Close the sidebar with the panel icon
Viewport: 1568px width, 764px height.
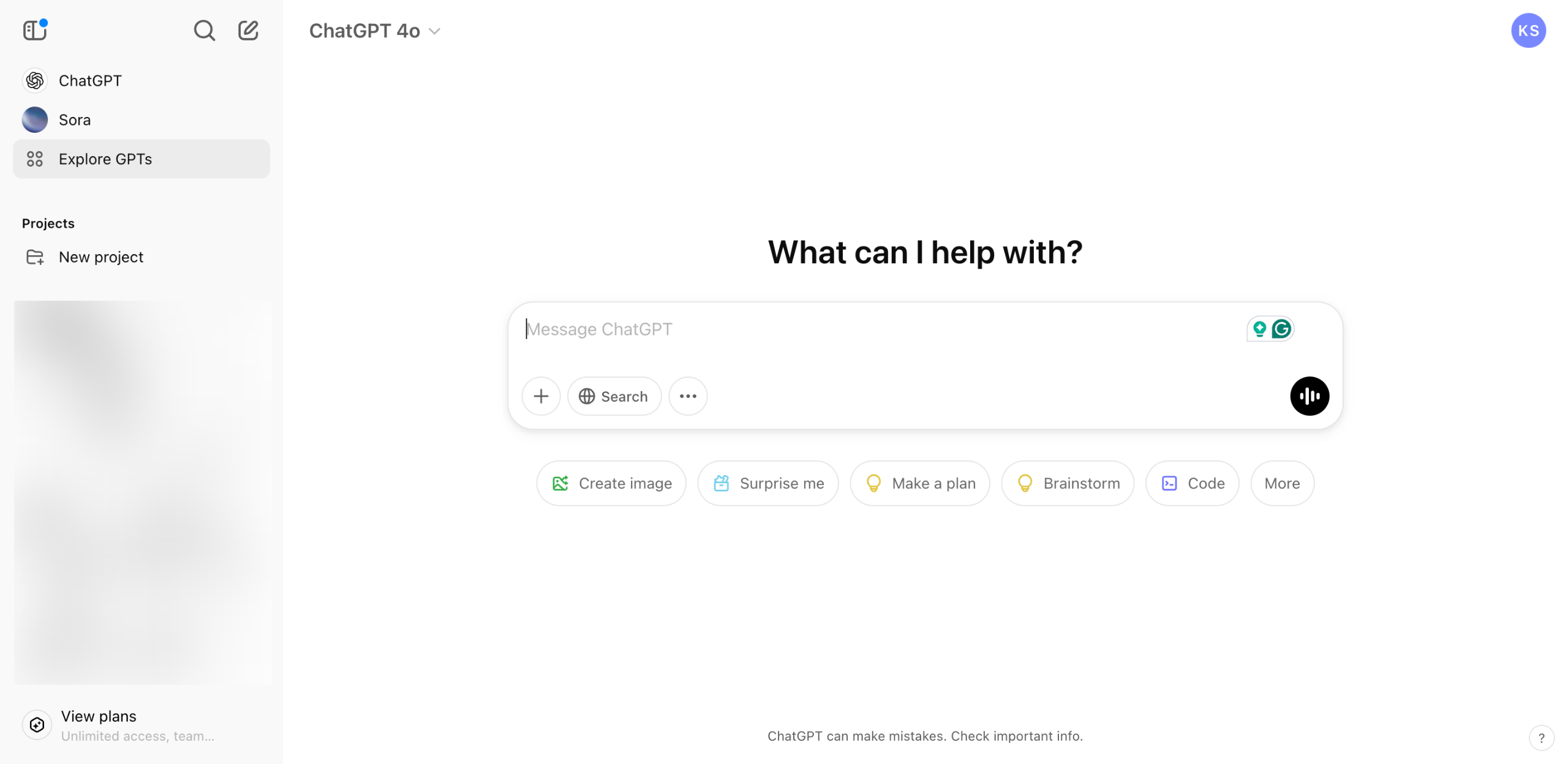[35, 30]
